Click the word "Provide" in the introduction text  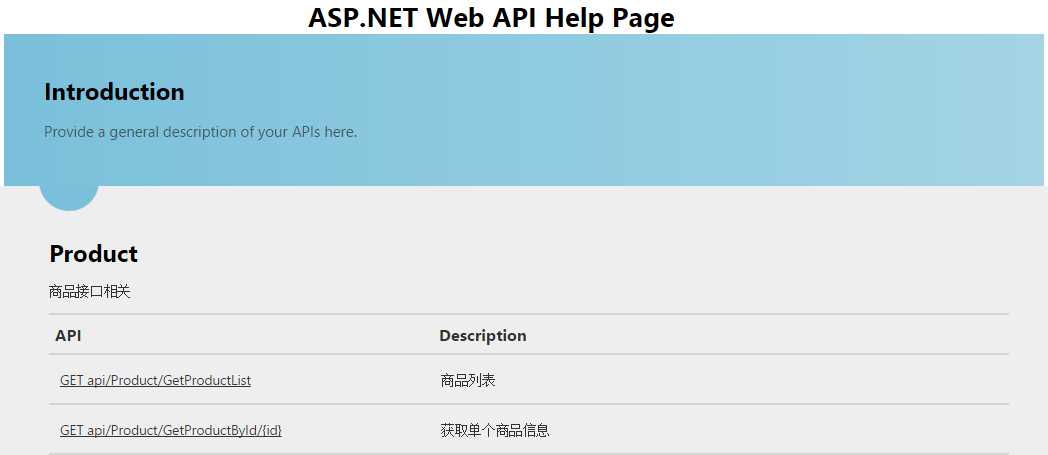[69, 132]
